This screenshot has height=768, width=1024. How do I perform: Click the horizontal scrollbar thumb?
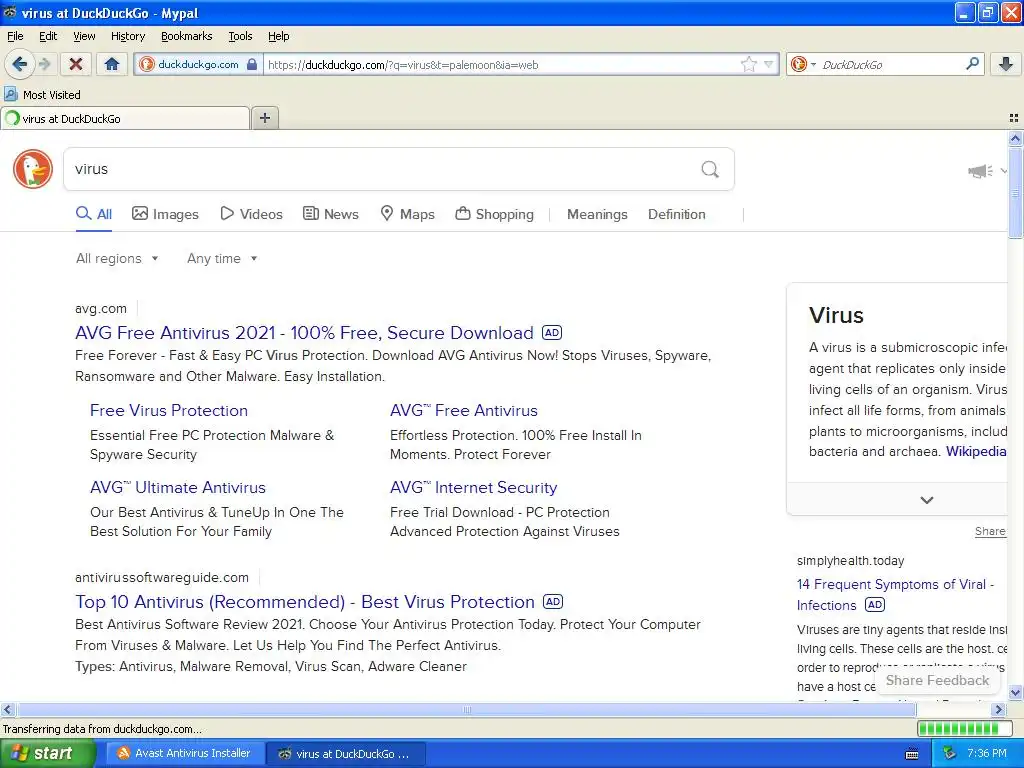(x=466, y=709)
